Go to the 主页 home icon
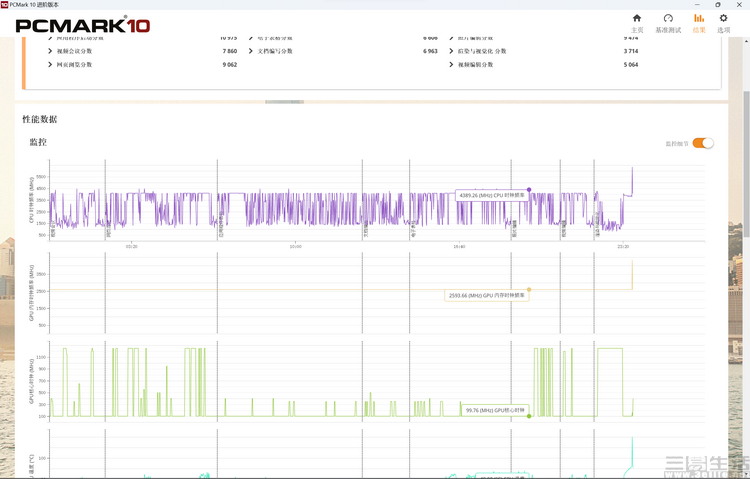The width and height of the screenshot is (750, 479). (637, 18)
